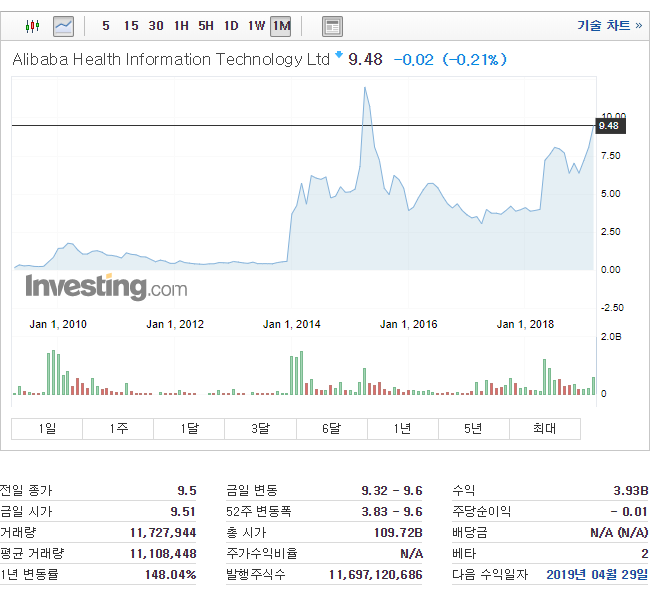Viewport: 659px width, 598px height.
Task: Click the 2.0B volume axis label
Action: 611,337
